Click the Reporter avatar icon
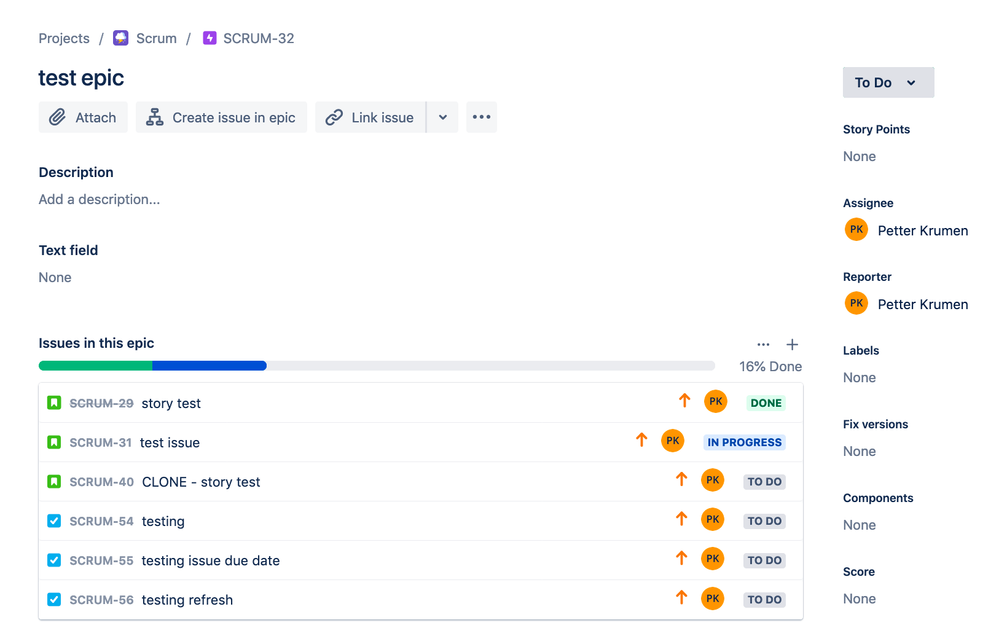 856,303
